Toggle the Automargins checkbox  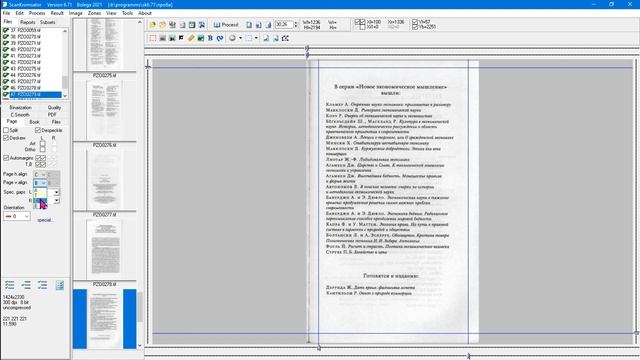[x=6, y=158]
